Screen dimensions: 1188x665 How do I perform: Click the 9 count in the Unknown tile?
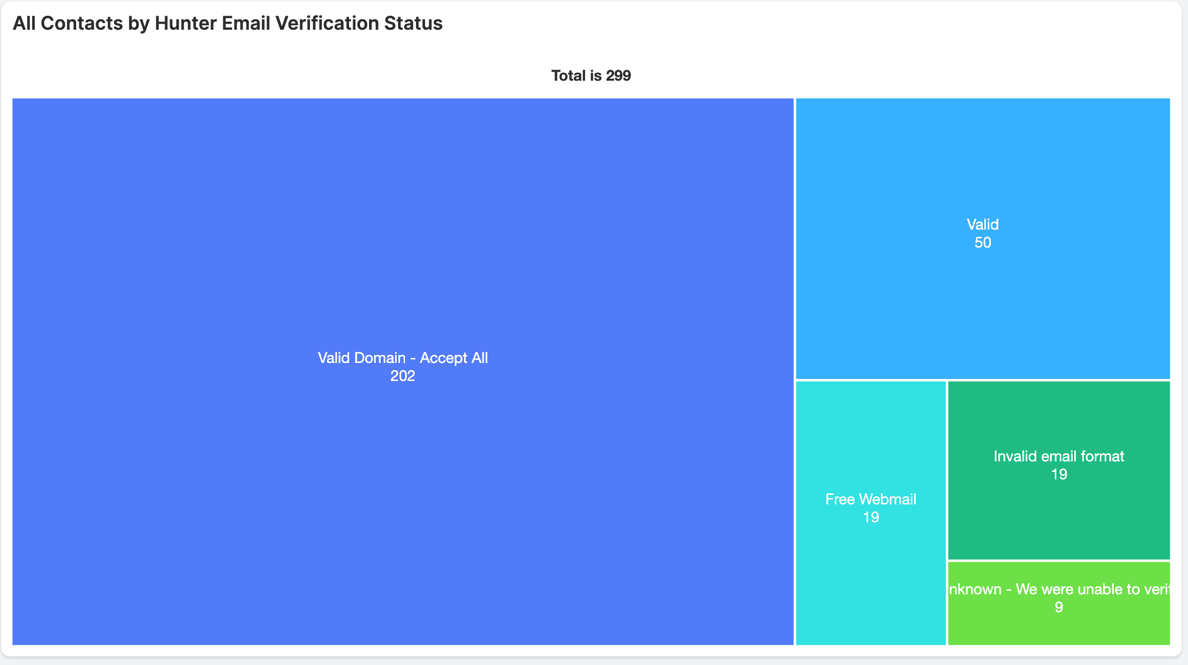pyautogui.click(x=1058, y=608)
